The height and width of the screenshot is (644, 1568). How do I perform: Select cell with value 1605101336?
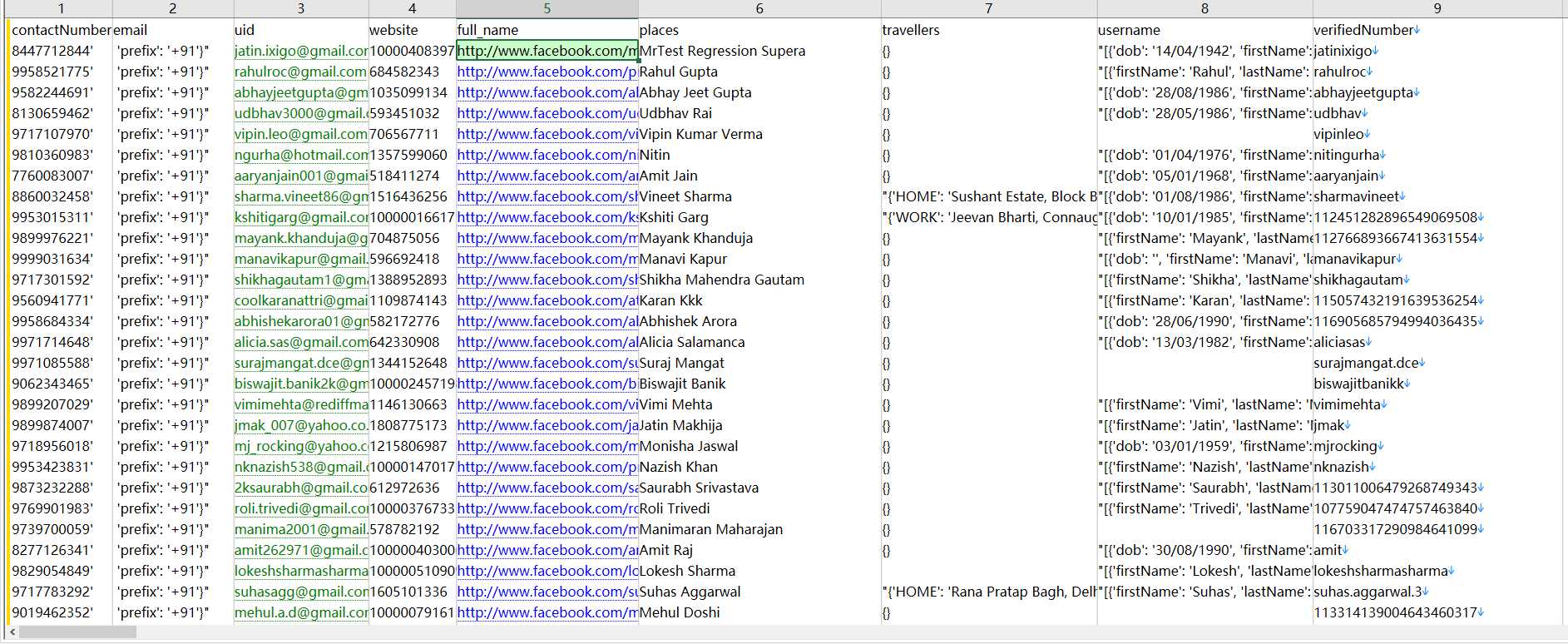pyautogui.click(x=412, y=592)
